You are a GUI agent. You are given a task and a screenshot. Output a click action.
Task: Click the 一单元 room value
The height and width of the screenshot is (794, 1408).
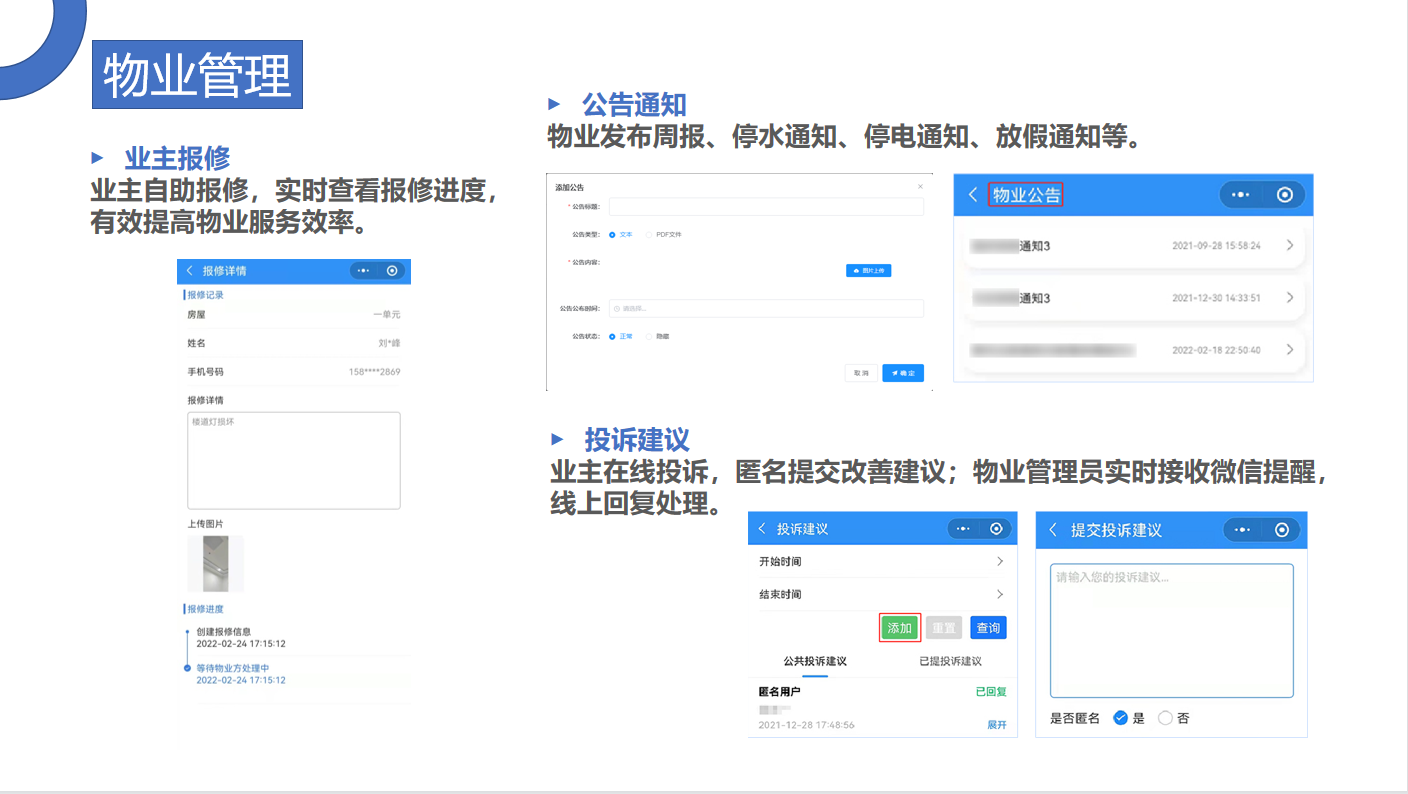pyautogui.click(x=386, y=315)
